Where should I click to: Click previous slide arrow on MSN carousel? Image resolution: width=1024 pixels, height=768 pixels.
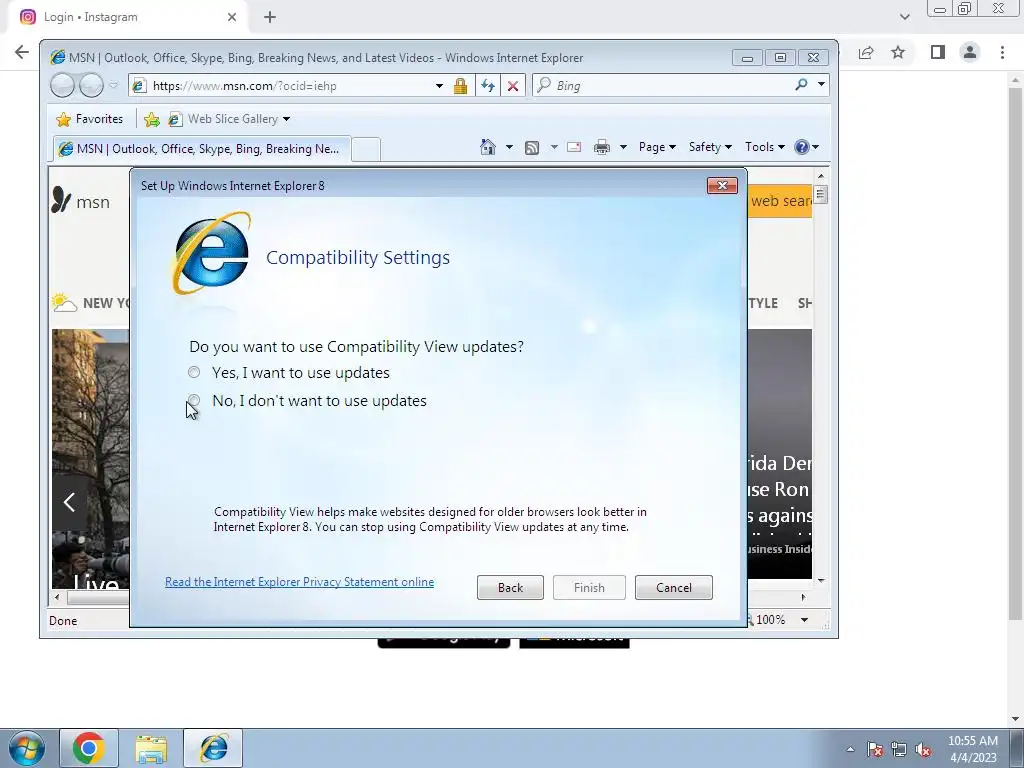click(70, 502)
